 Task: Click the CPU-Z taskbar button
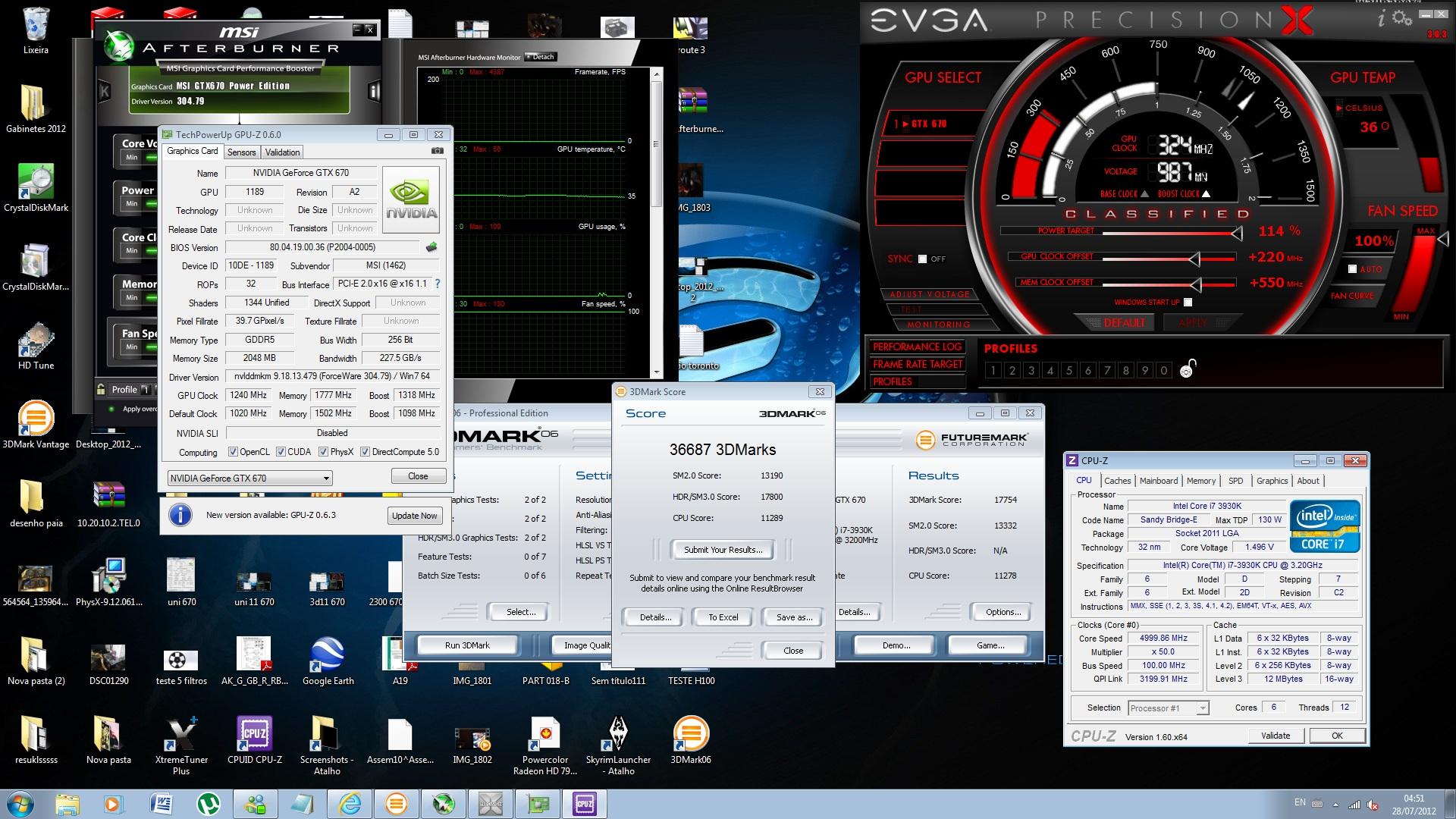[585, 803]
